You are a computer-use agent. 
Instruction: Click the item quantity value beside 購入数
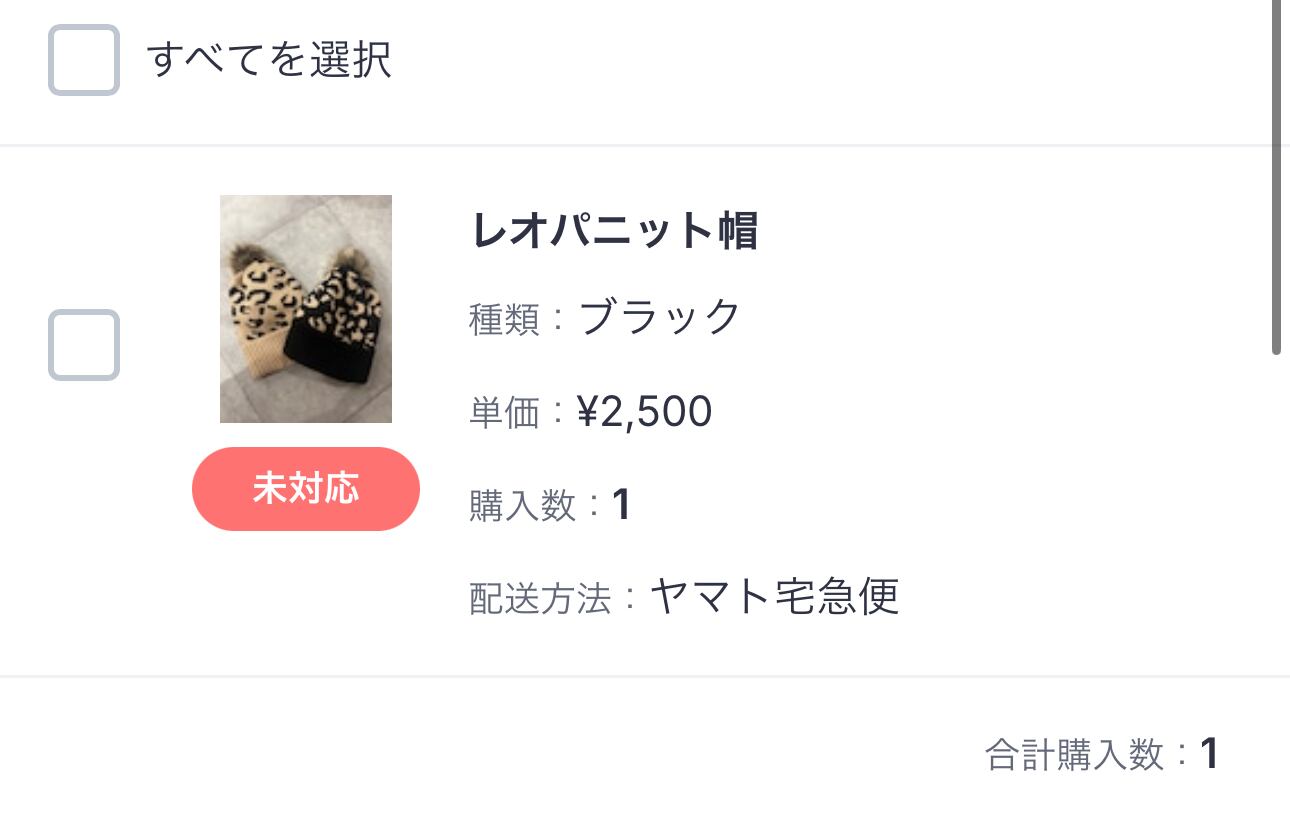622,505
